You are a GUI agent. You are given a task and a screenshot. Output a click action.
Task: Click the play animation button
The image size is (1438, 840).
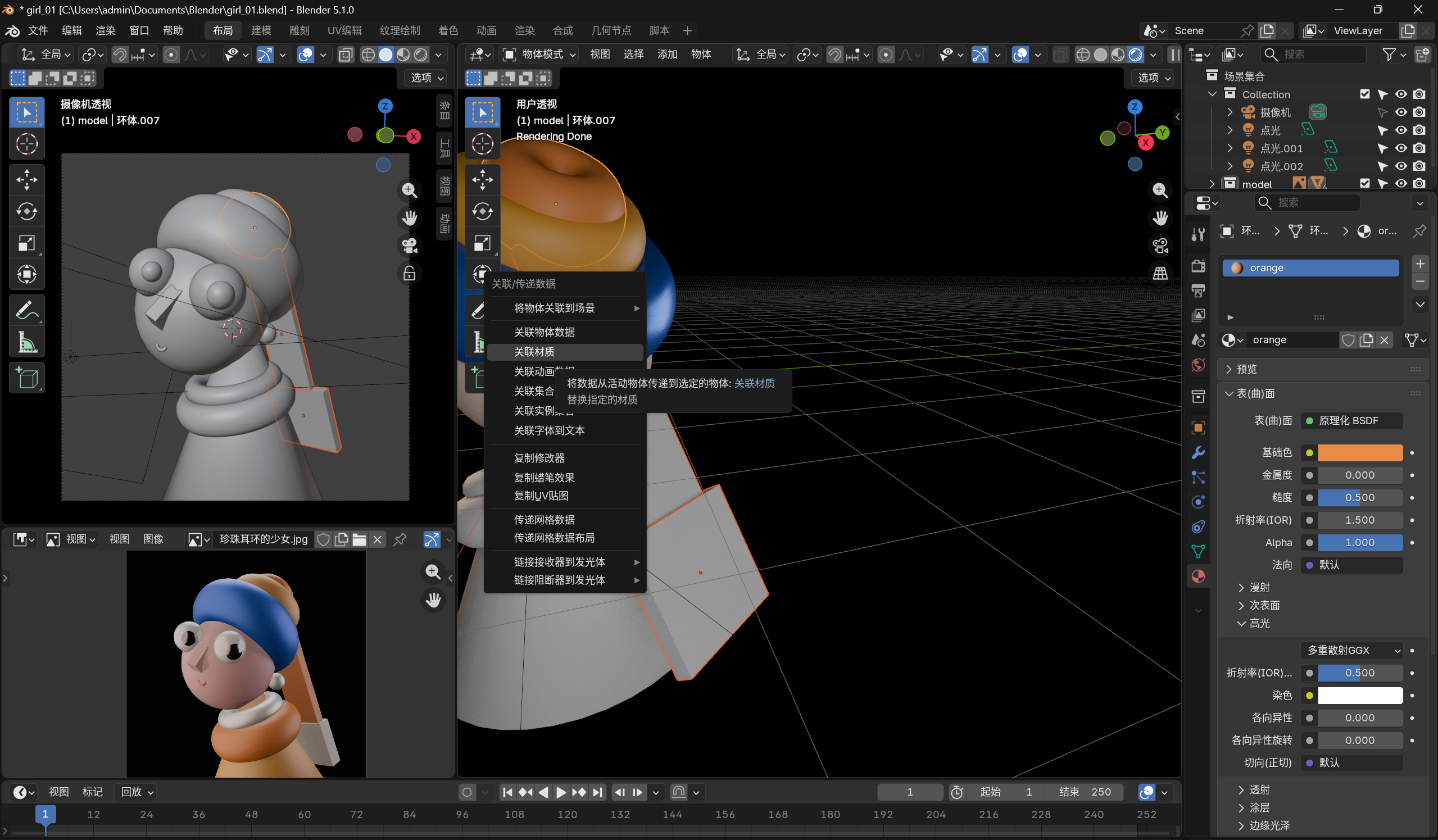point(560,792)
